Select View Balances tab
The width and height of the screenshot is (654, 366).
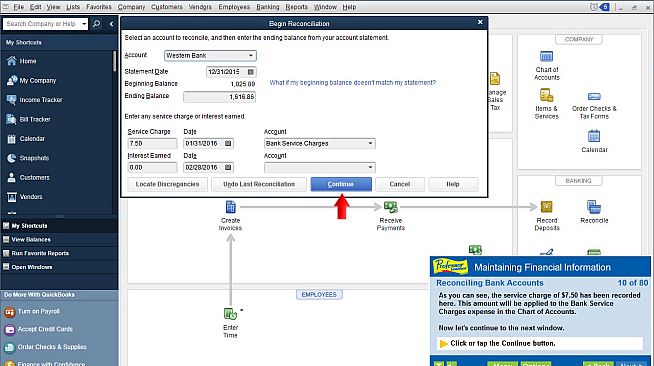click(59, 239)
